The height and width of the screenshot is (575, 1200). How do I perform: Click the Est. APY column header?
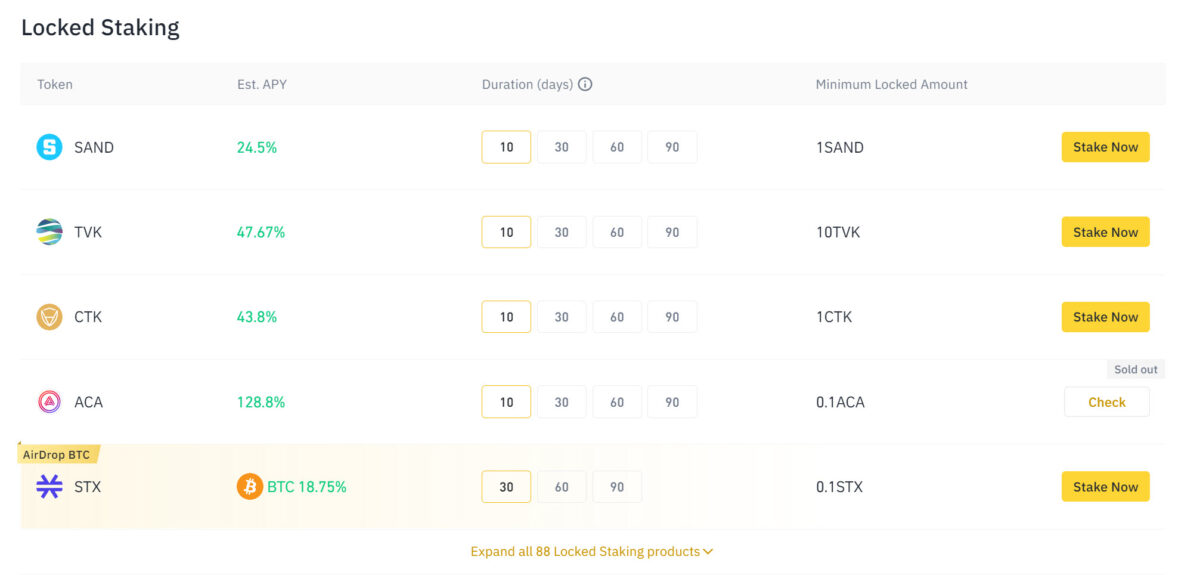pos(262,84)
